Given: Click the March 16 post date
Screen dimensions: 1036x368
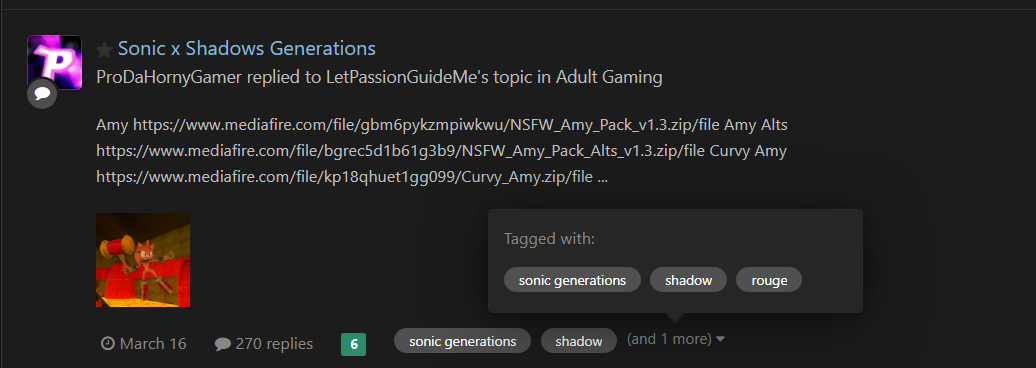Looking at the screenshot, I should point(153,344).
